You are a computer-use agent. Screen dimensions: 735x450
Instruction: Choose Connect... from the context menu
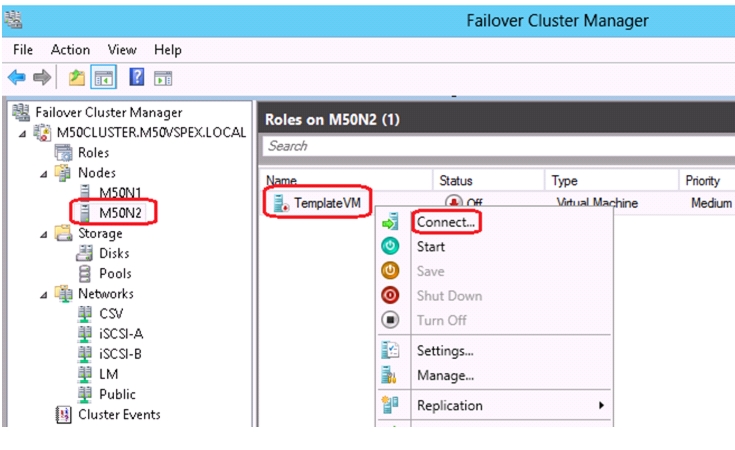point(446,222)
